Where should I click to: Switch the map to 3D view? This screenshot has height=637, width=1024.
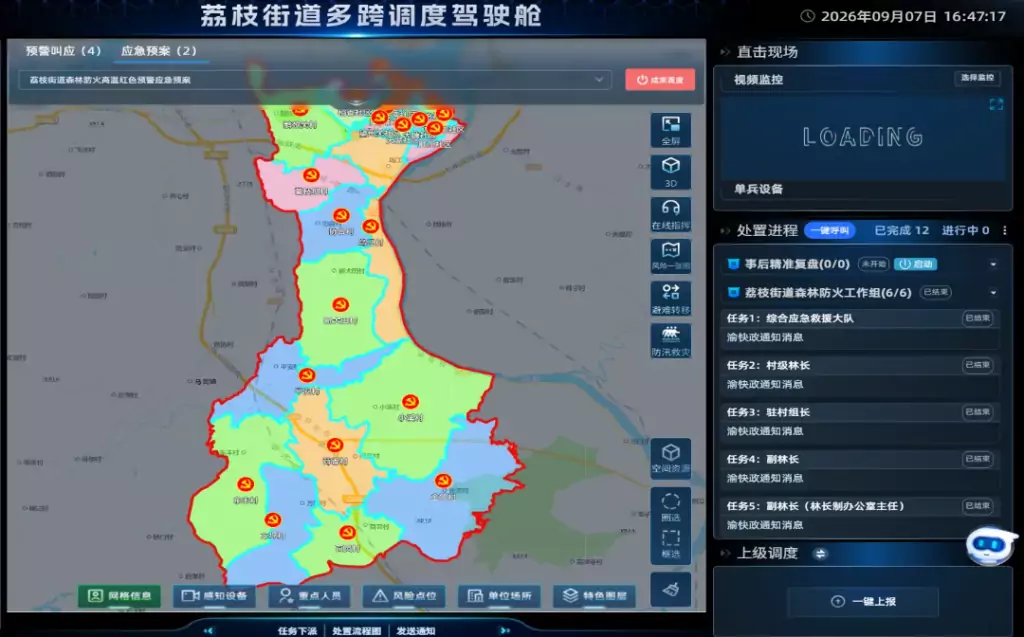tap(671, 172)
